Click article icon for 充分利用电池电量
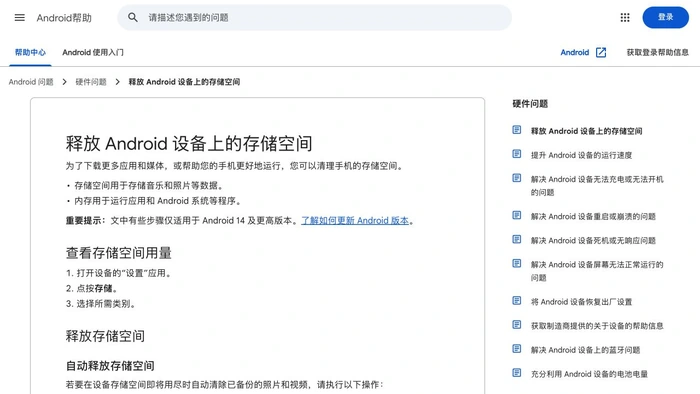700x394 pixels. tap(517, 373)
